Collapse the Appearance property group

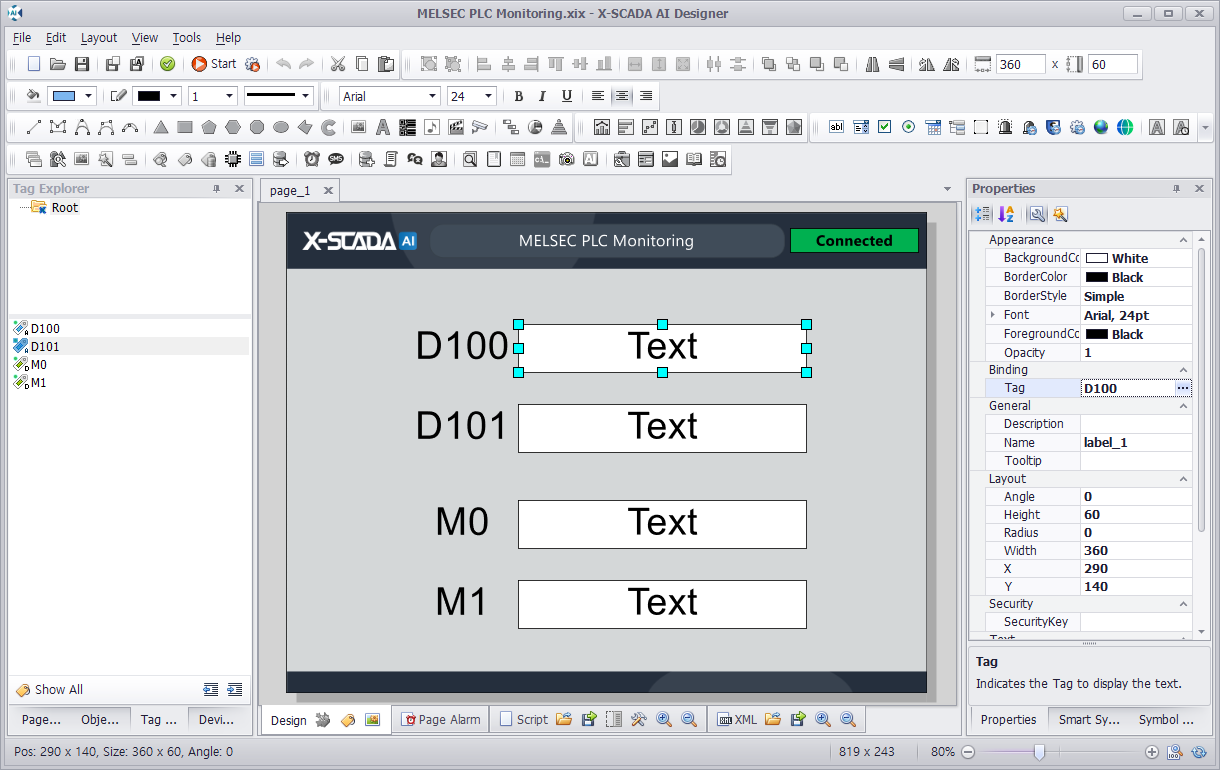coord(1184,240)
